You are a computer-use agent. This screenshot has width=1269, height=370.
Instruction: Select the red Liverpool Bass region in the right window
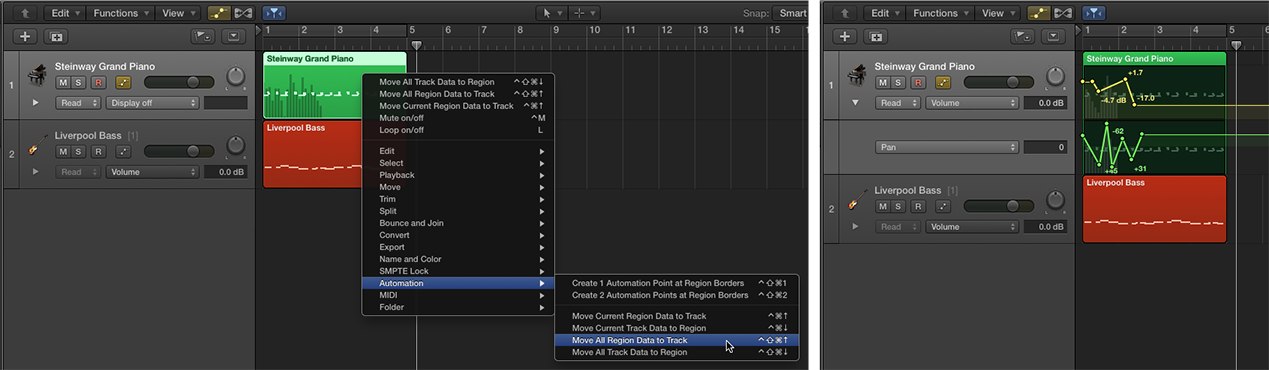[1154, 209]
